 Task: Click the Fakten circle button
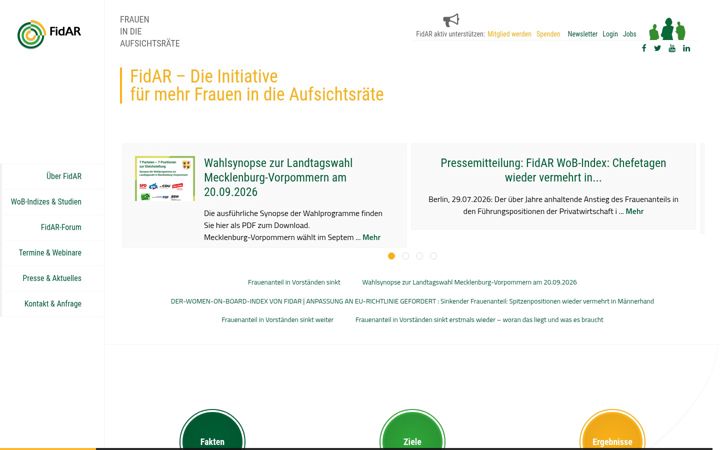(x=212, y=430)
